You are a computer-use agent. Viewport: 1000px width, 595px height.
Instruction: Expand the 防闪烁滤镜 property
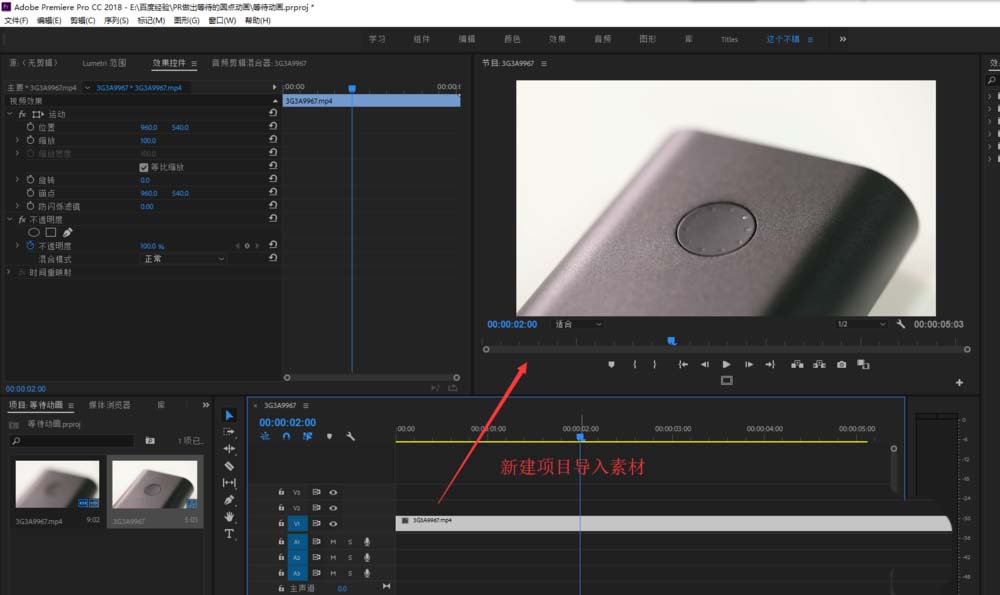(x=17, y=206)
